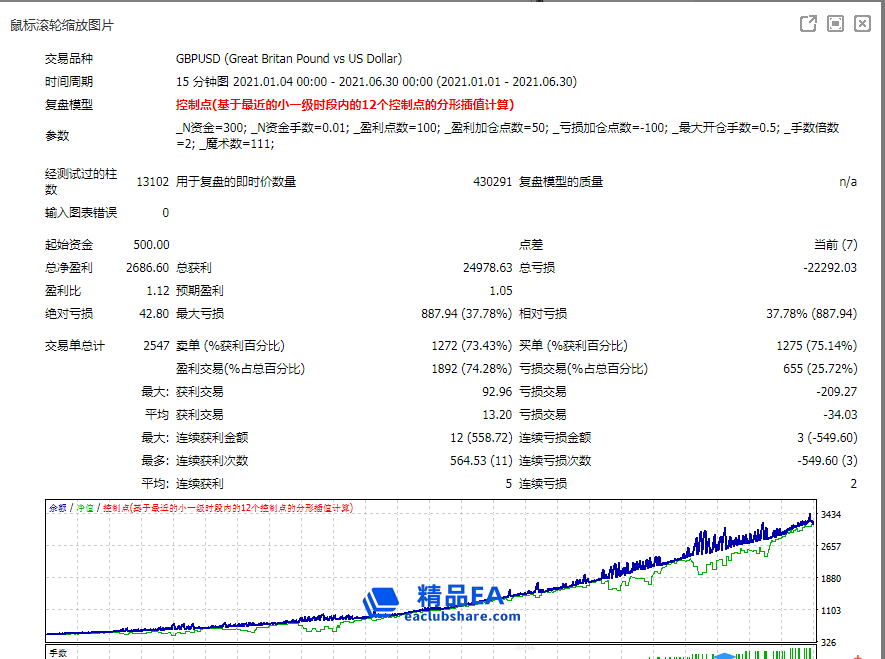Click the 点差 当前 (7) value
885x659 pixels.
835,245
